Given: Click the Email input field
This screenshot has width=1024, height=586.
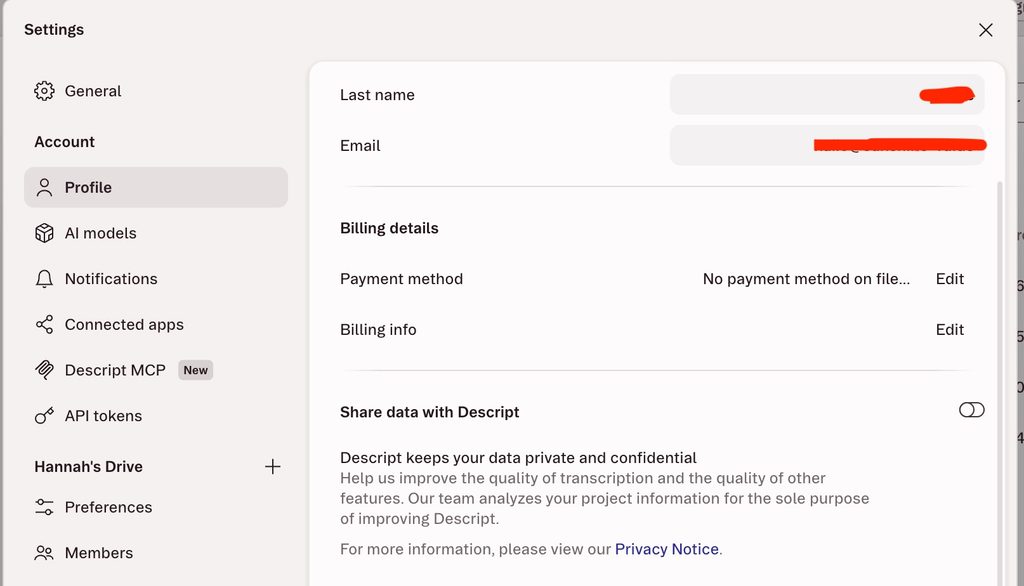Looking at the screenshot, I should click(827, 145).
